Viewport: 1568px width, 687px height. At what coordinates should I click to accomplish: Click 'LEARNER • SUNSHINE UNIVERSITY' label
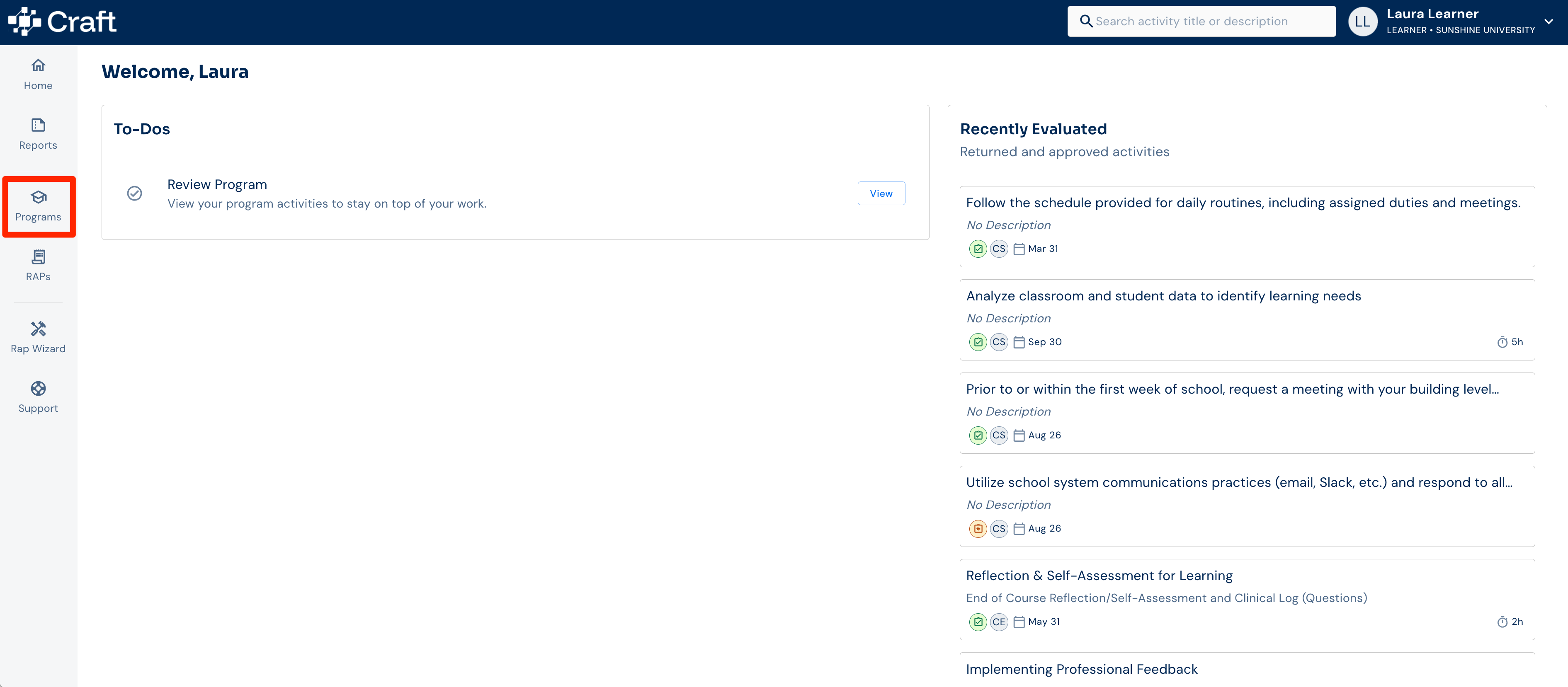click(1460, 30)
